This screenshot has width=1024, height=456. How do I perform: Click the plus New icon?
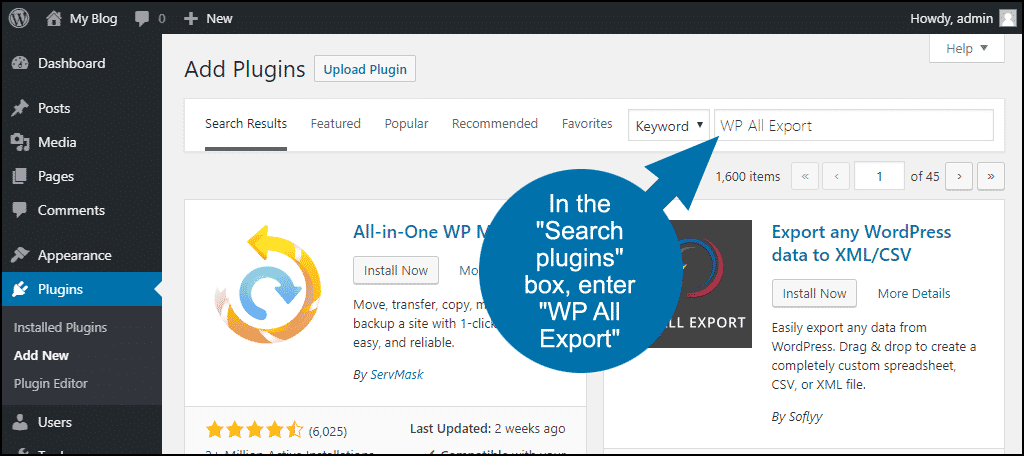click(191, 19)
